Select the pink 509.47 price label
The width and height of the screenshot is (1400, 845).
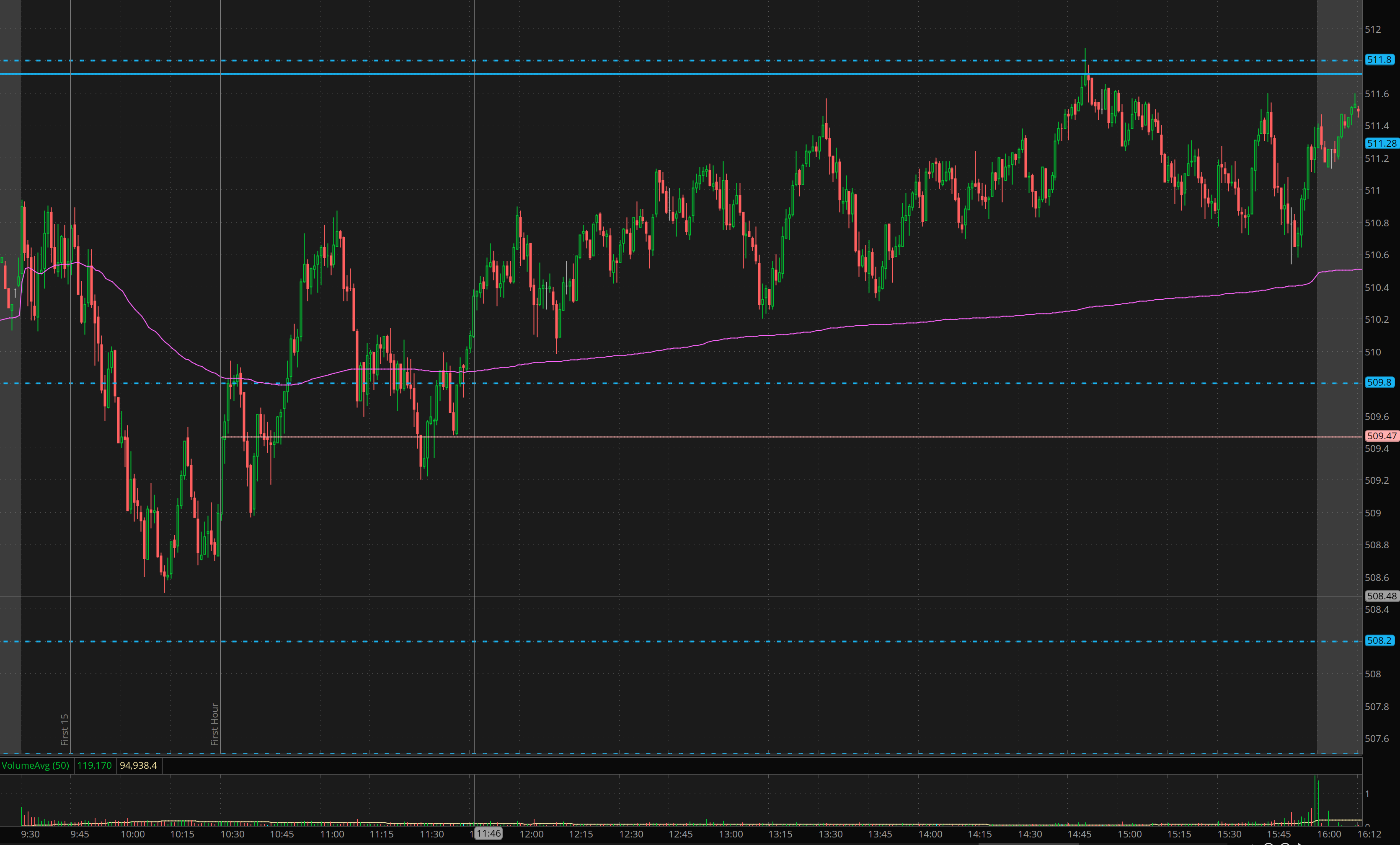[x=1381, y=436]
